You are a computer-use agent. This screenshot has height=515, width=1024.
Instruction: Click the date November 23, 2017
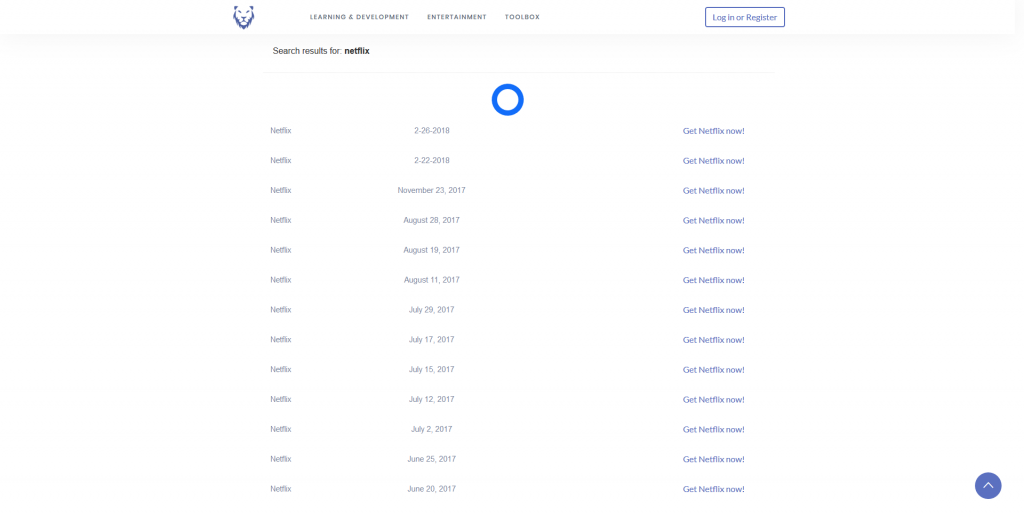432,191
